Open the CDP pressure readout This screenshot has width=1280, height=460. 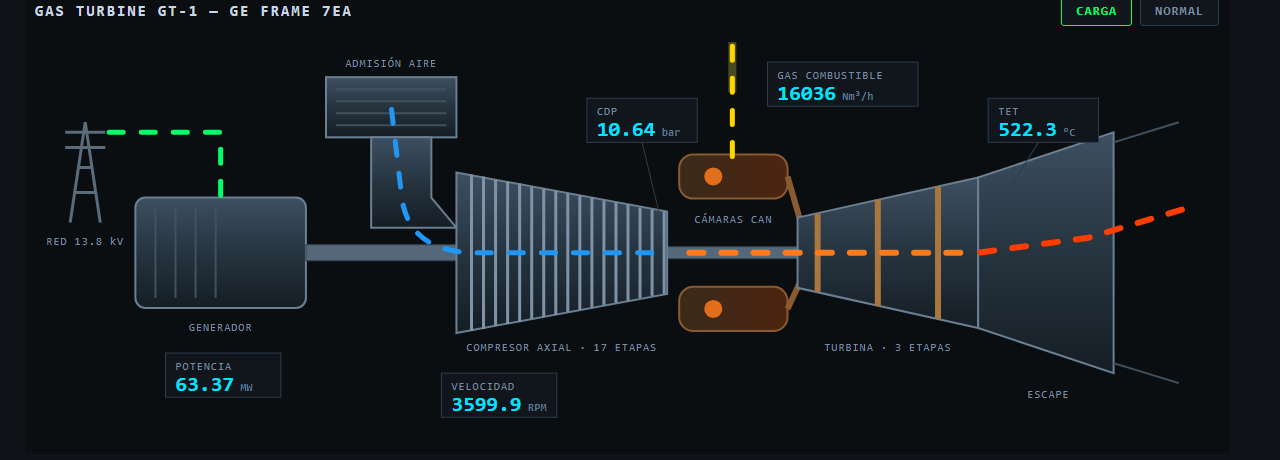[642, 120]
